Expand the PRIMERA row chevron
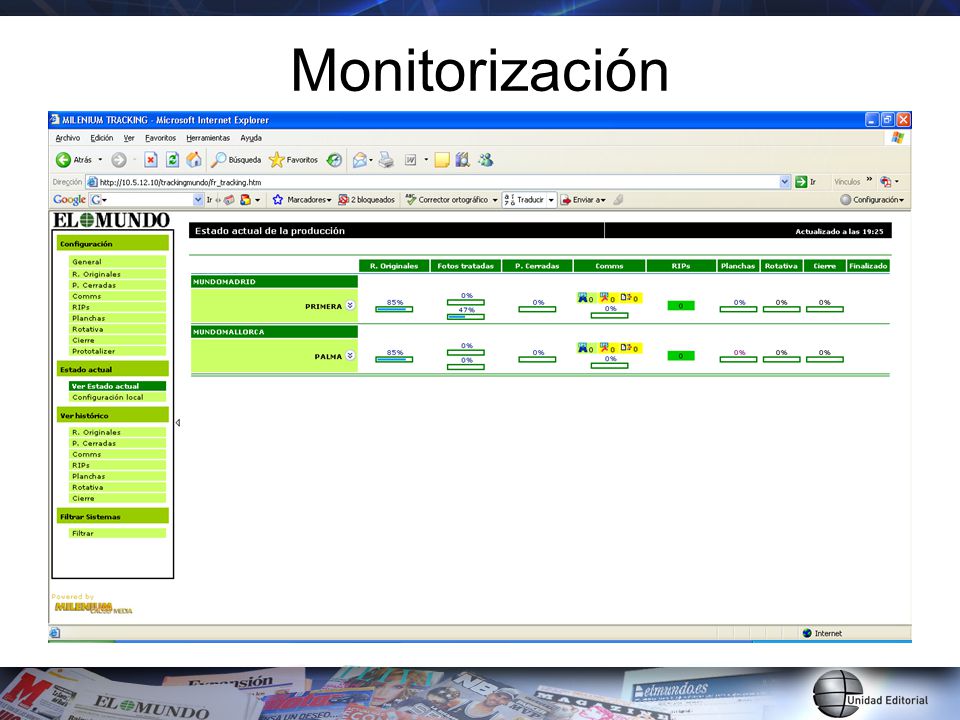This screenshot has width=960, height=720. tap(350, 306)
